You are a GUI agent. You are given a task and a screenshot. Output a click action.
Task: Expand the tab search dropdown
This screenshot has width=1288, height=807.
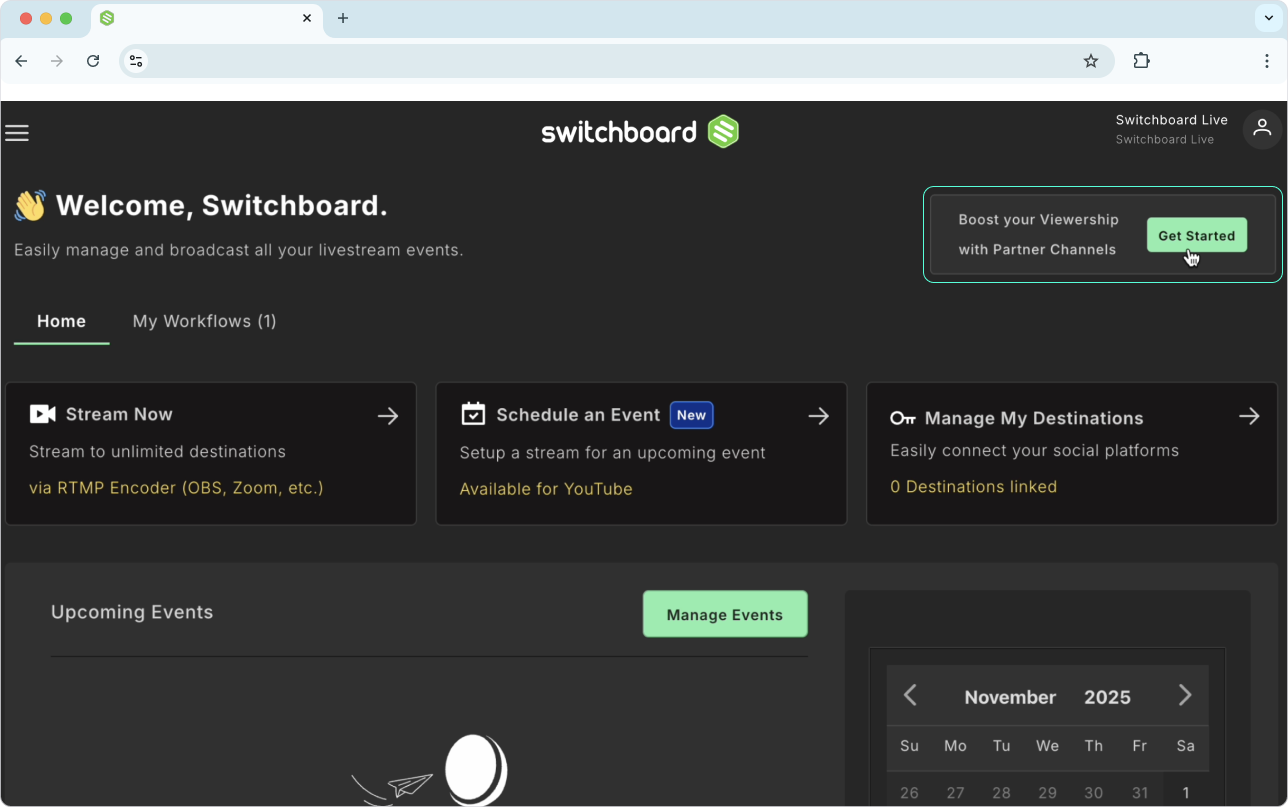[x=1268, y=18]
